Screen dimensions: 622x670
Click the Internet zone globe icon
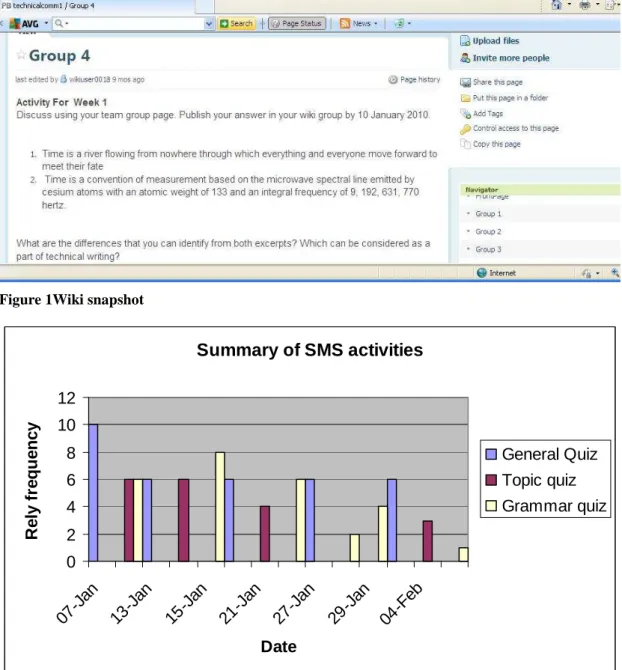(x=481, y=273)
